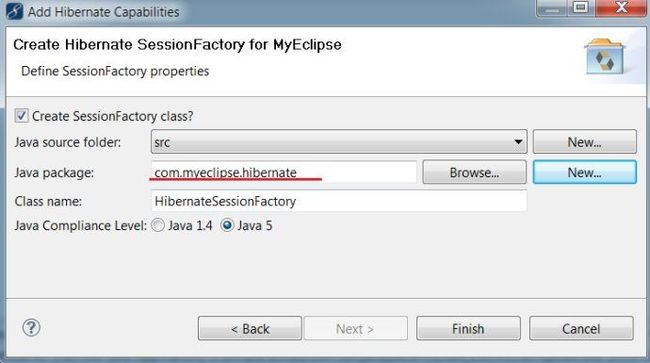650x363 pixels.
Task: Select Java 1.4 compliance level
Action: 158,225
